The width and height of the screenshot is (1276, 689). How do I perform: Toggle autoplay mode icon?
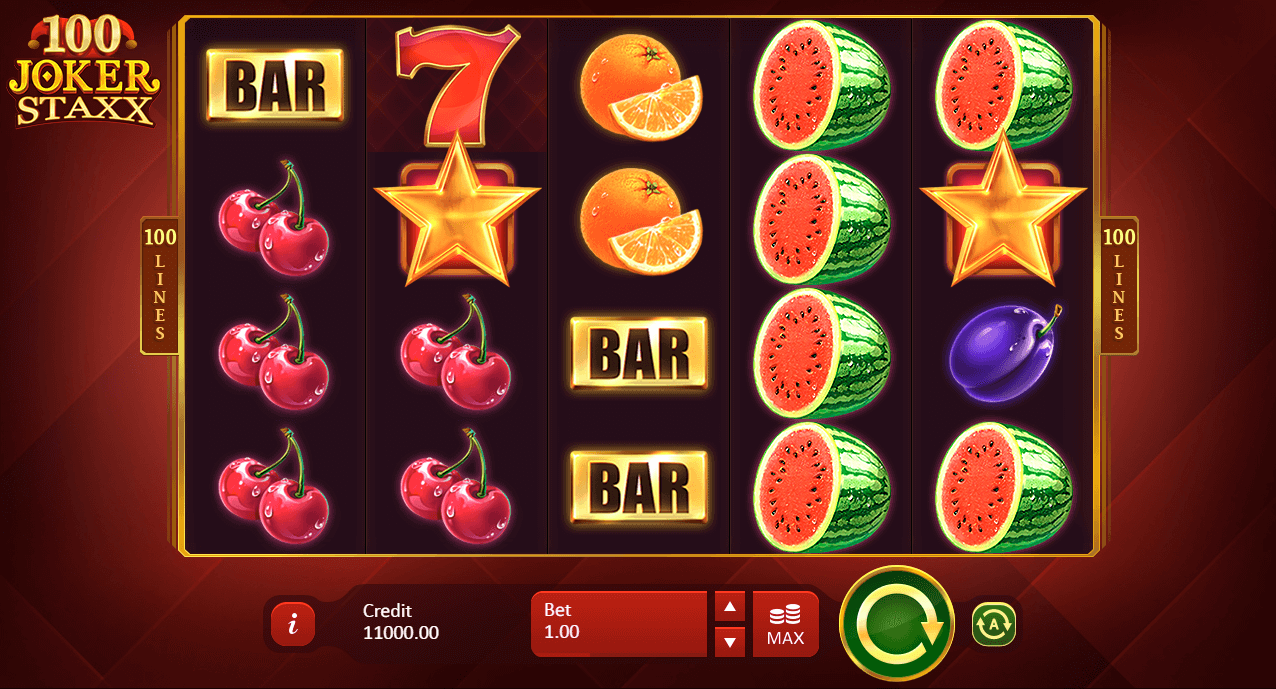993,624
